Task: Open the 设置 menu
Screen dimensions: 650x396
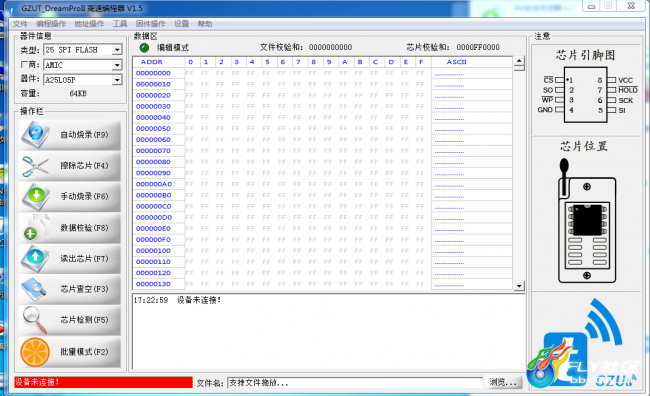Action: click(181, 24)
